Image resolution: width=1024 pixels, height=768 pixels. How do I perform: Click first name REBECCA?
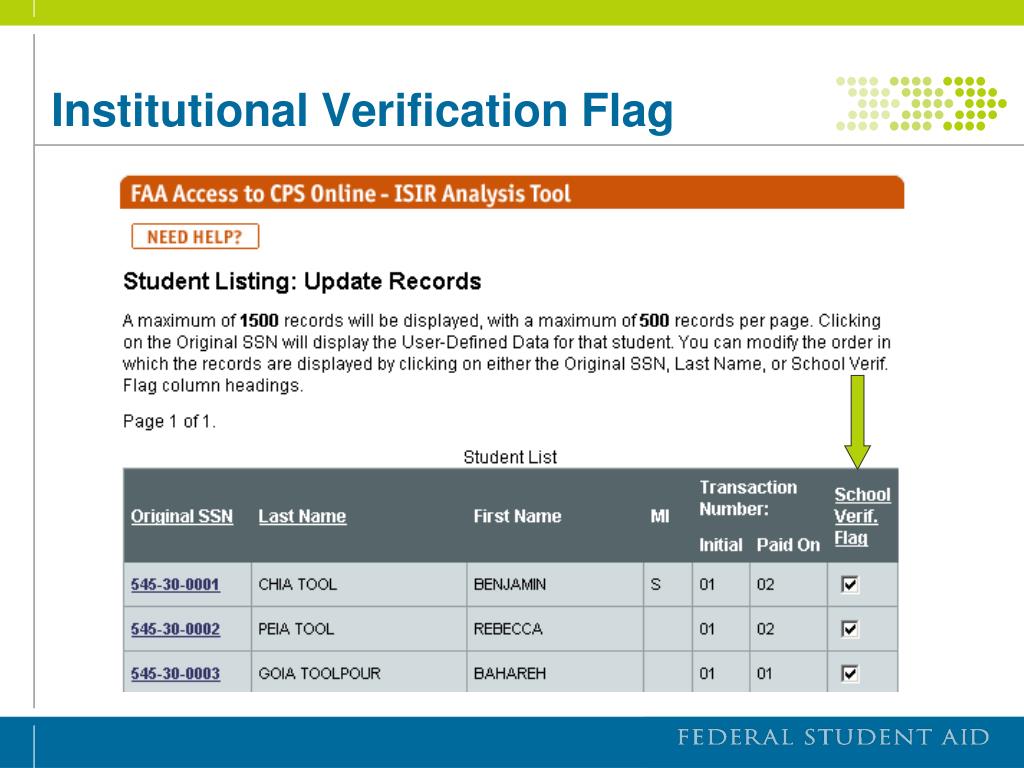[507, 629]
